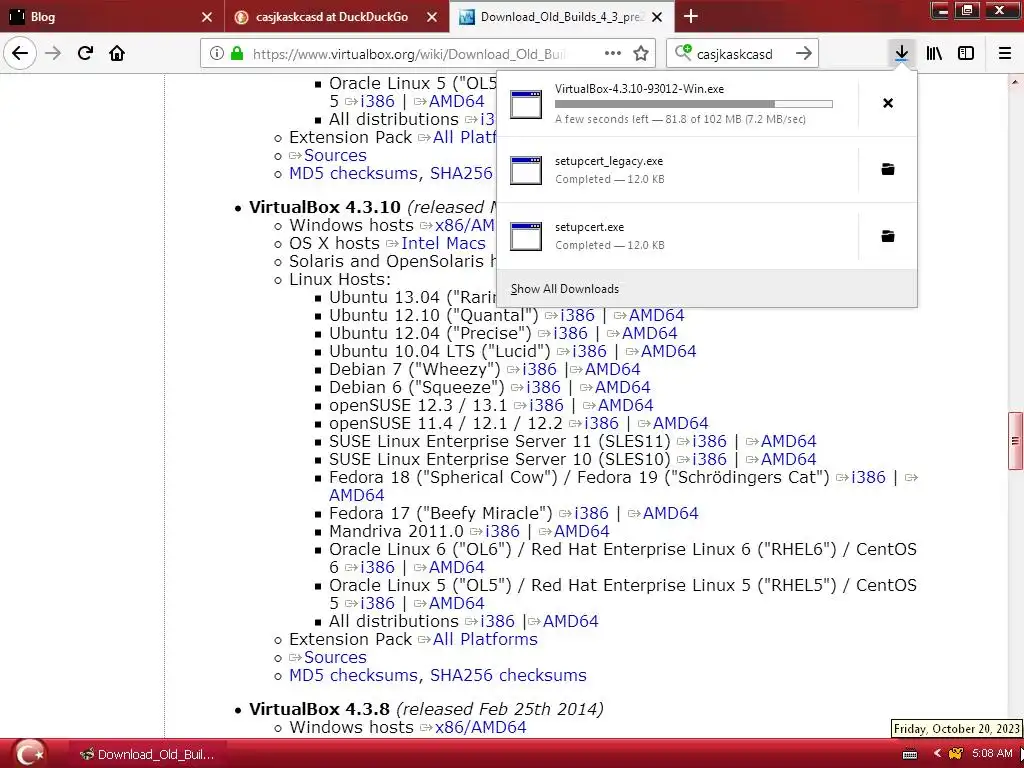1024x768 pixels.
Task: Select the Download_Old_Builds_4_3 tab
Action: (x=562, y=16)
